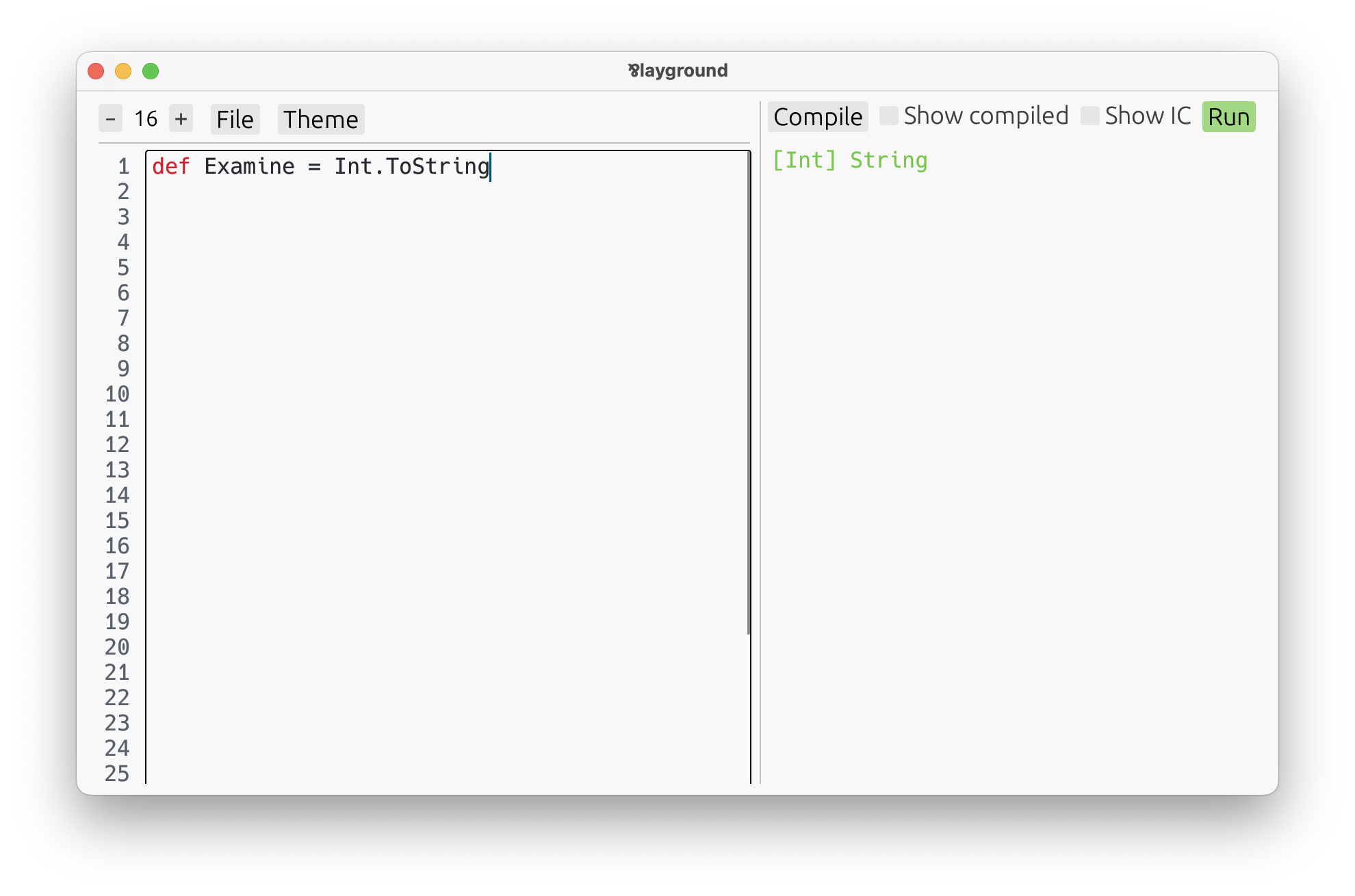The width and height of the screenshot is (1355, 896).
Task: Run the program with Run button
Action: coord(1228,116)
